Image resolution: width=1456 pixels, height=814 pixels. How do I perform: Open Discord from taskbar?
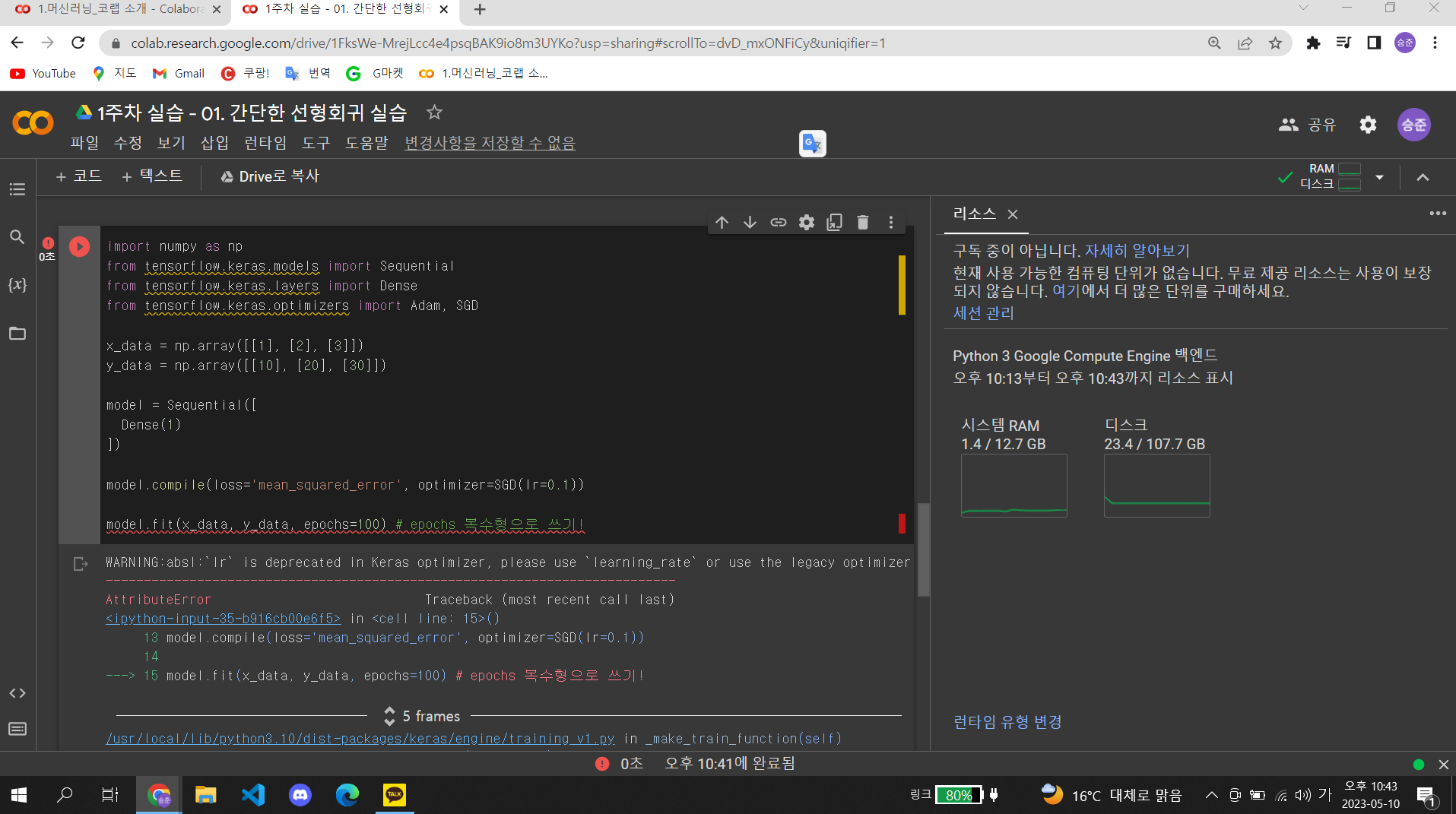[x=300, y=795]
